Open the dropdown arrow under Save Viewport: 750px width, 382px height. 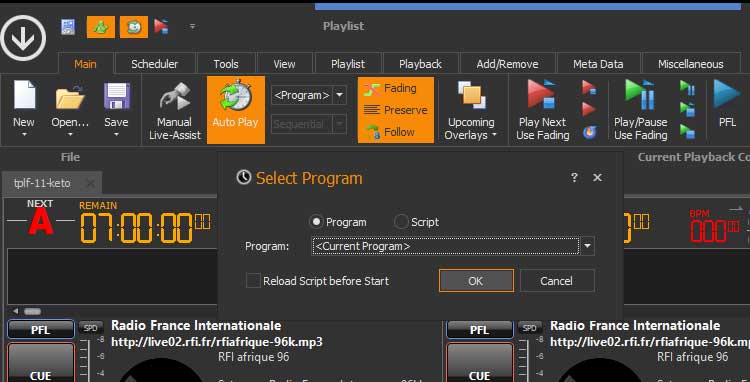click(x=116, y=135)
